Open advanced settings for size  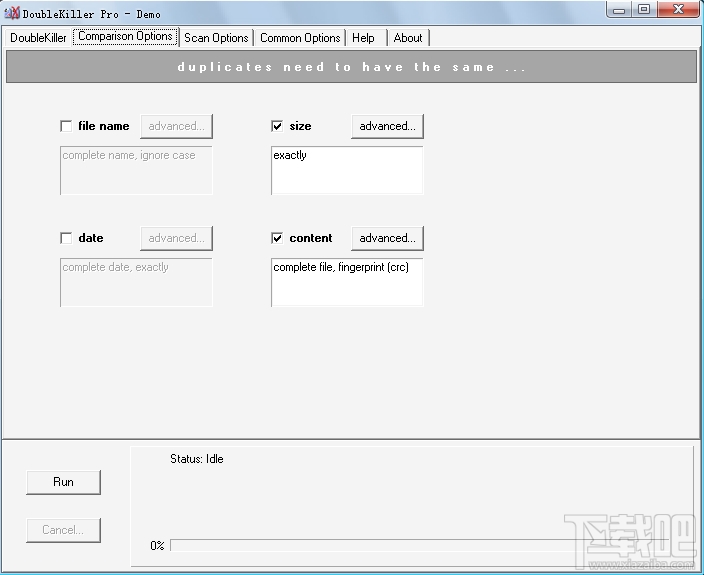[x=387, y=126]
